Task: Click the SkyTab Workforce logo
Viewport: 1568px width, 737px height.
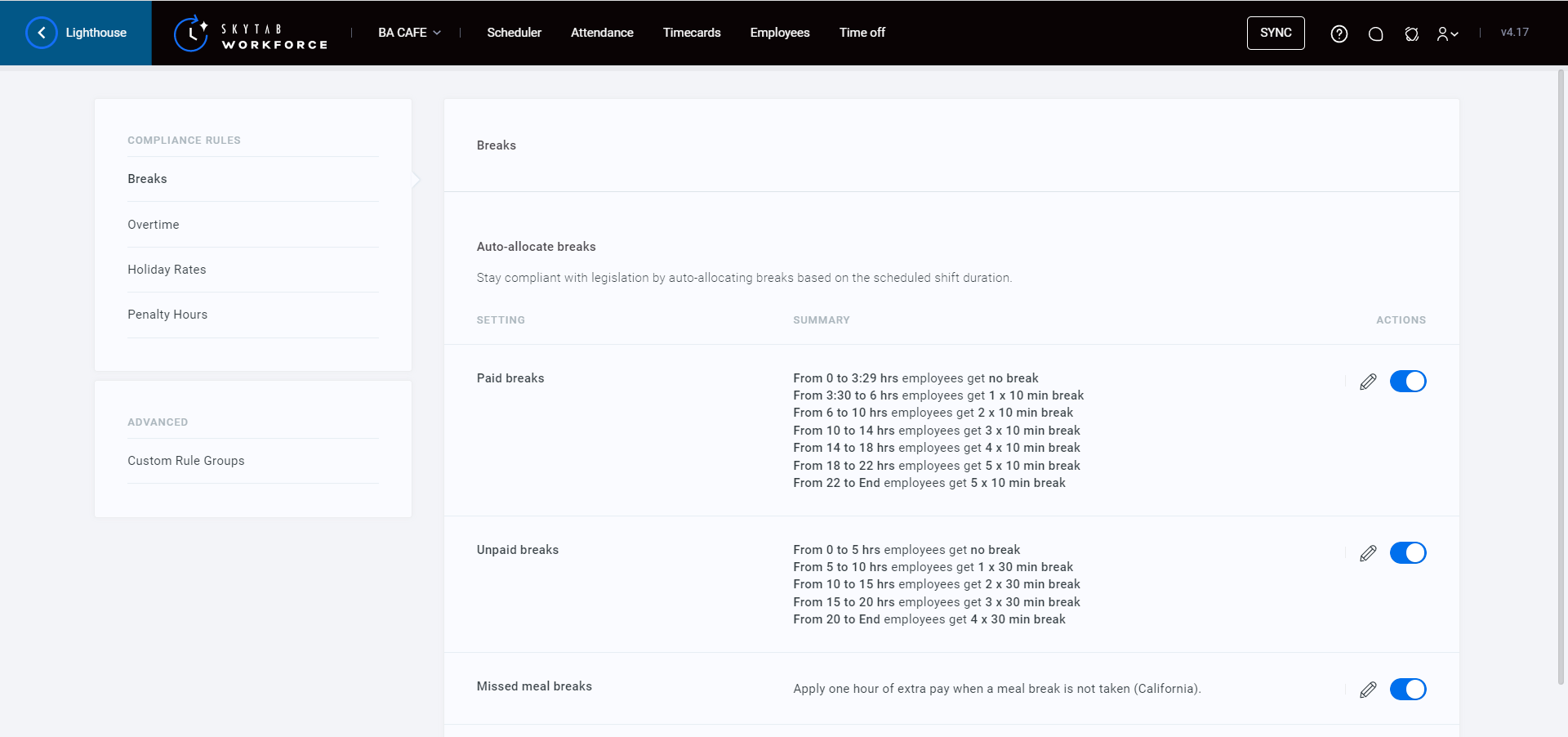Action: click(251, 33)
